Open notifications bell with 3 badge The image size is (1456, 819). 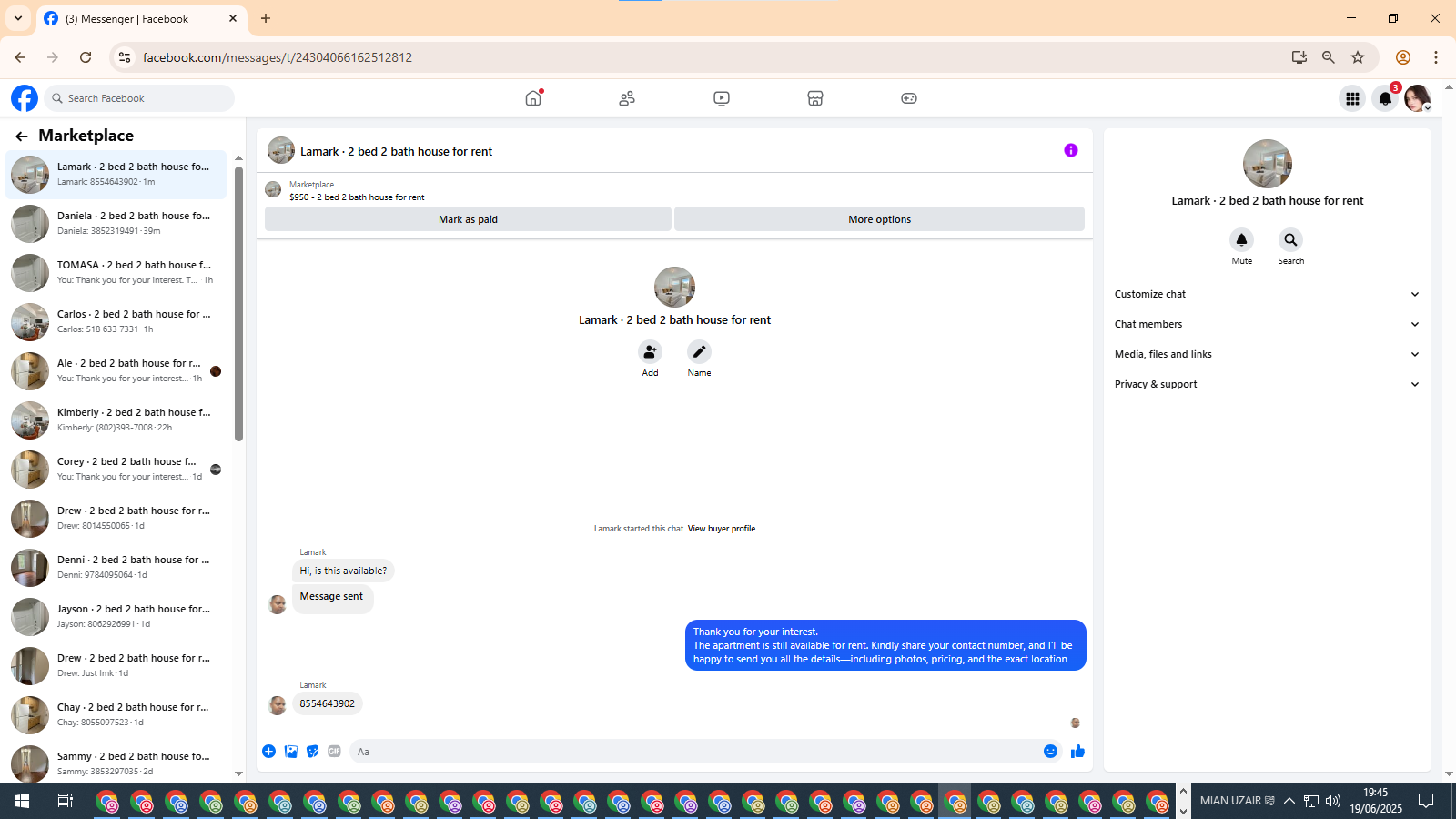[1385, 98]
